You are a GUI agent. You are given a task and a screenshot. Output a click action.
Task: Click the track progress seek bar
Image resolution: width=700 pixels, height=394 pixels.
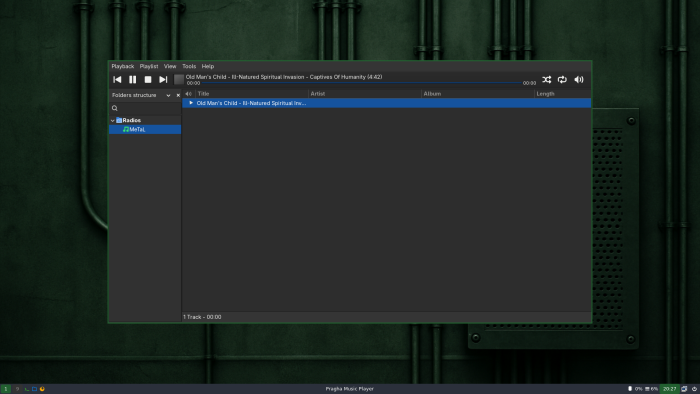click(x=361, y=83)
